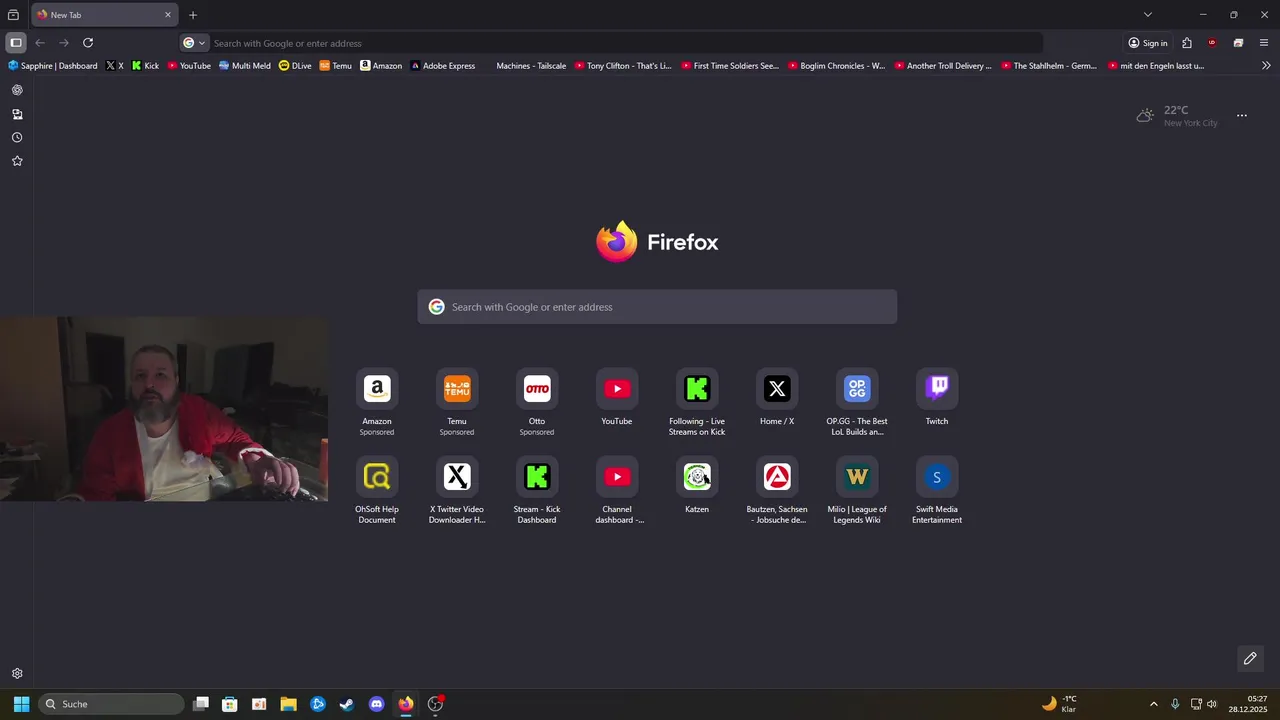Open Sapphire | Dashboard bookmark

[53, 66]
